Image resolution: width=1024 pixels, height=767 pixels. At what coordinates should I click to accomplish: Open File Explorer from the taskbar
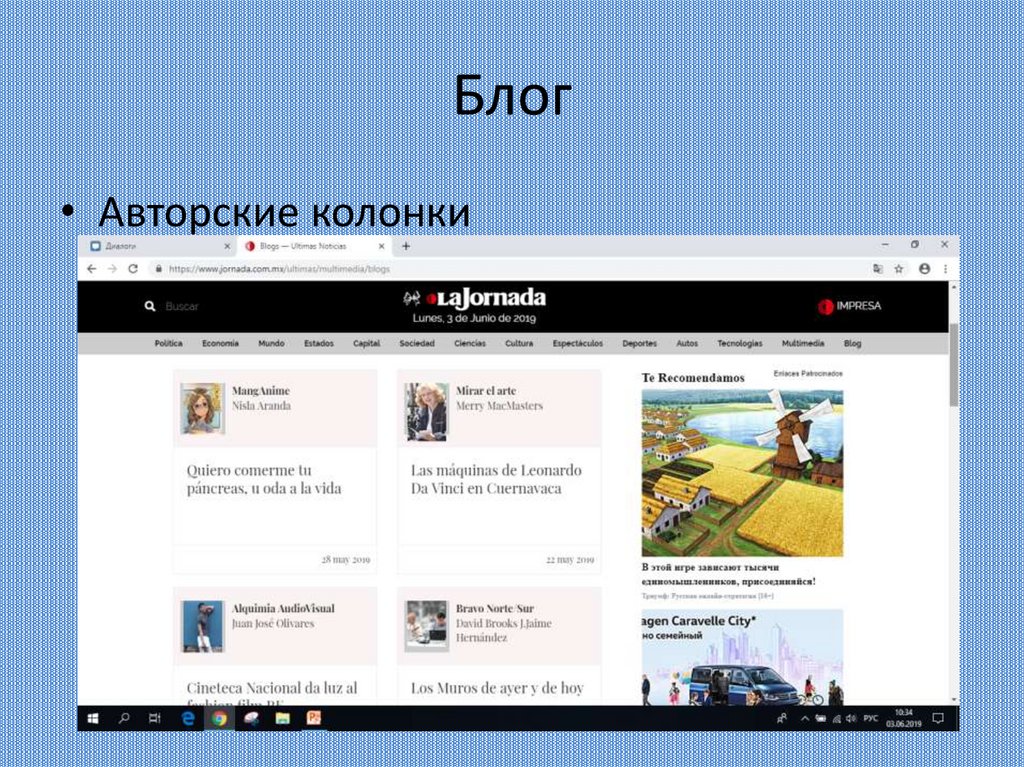[x=282, y=718]
